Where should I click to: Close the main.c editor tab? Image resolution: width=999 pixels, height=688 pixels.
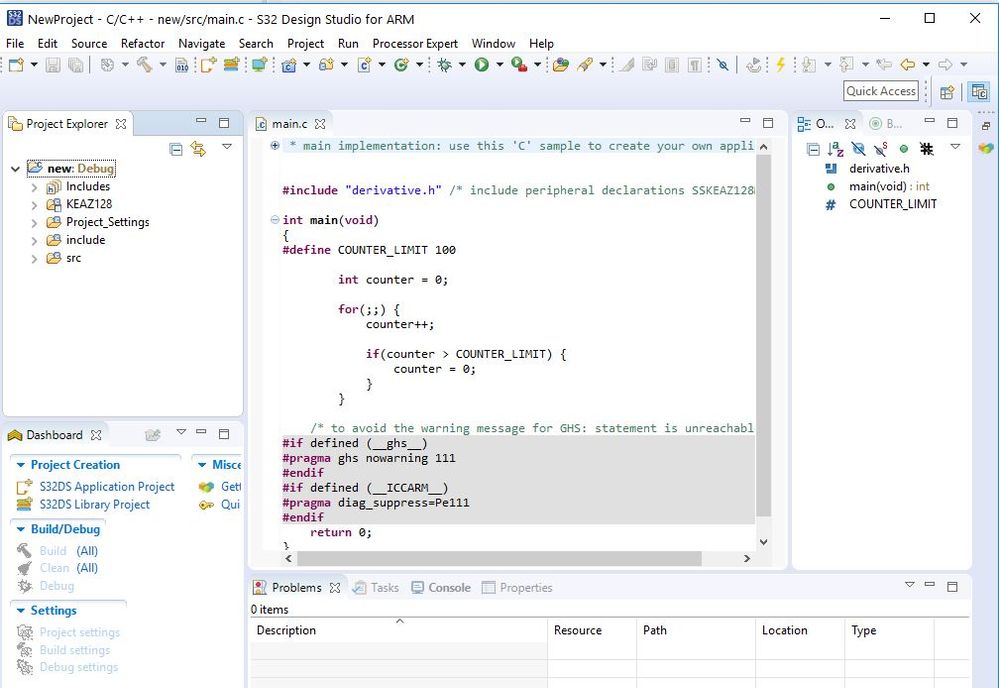(320, 124)
